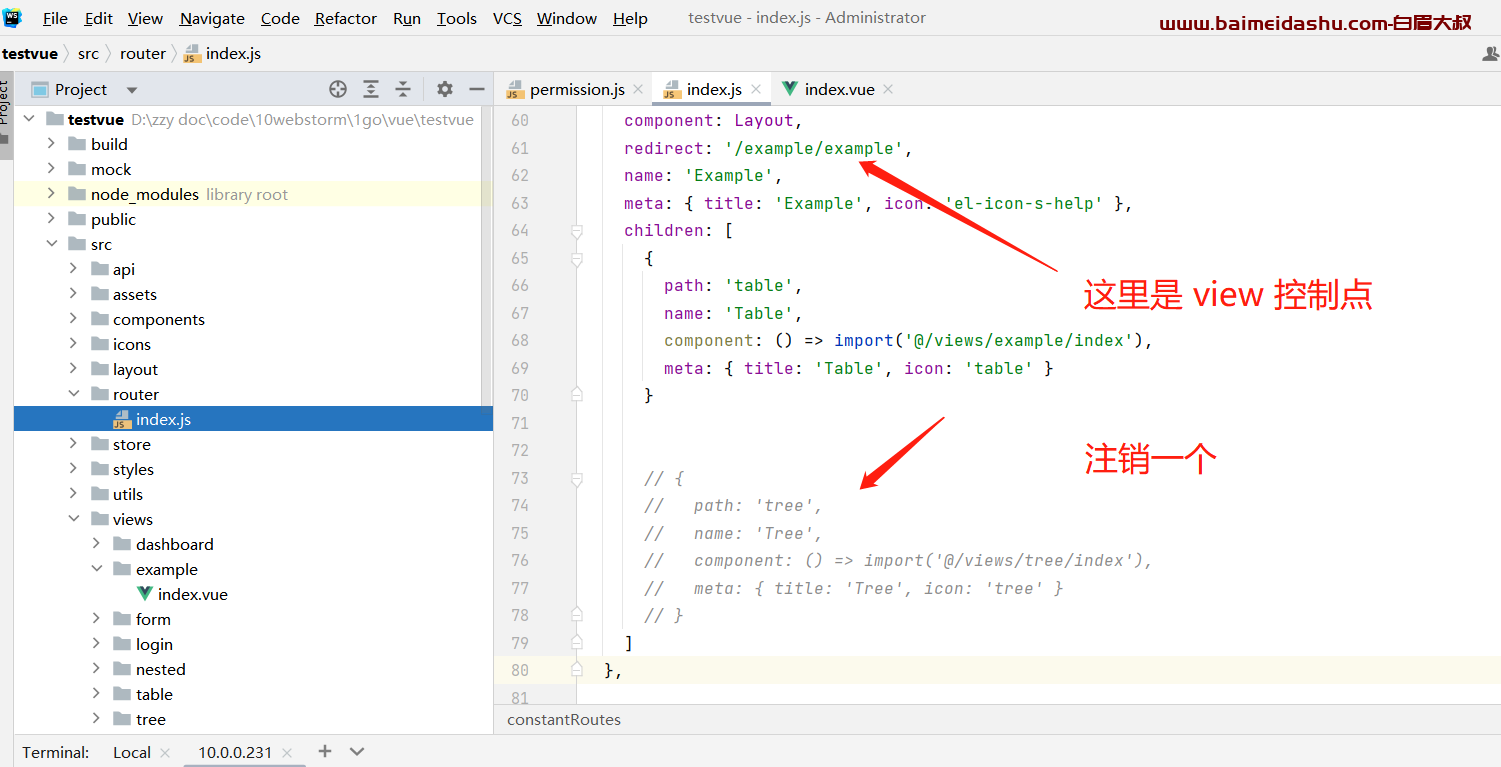The width and height of the screenshot is (1501, 767).
Task: Click on the redirect '/example/example' code line
Action: [769, 148]
